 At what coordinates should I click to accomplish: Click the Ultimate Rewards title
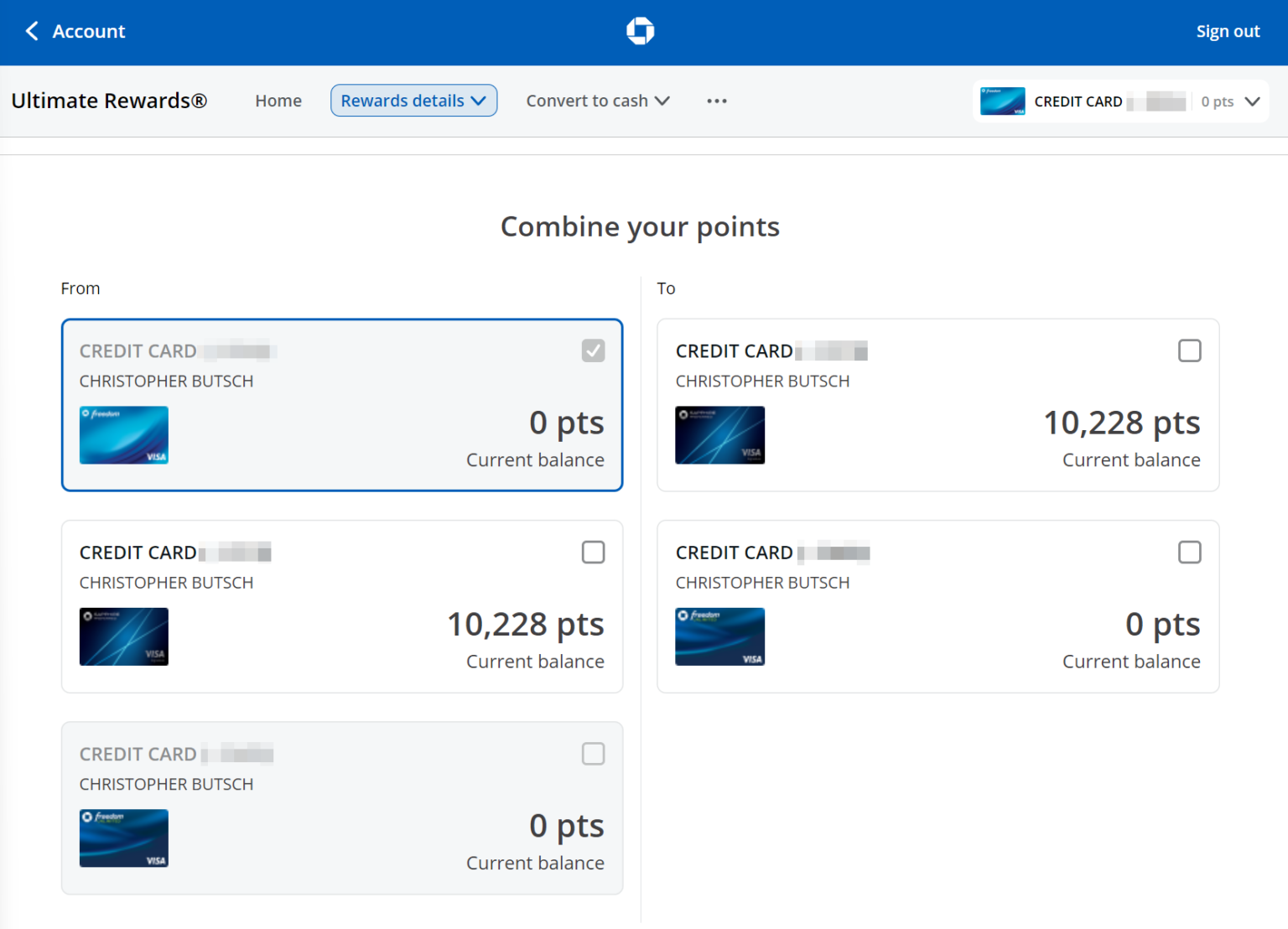(x=109, y=101)
